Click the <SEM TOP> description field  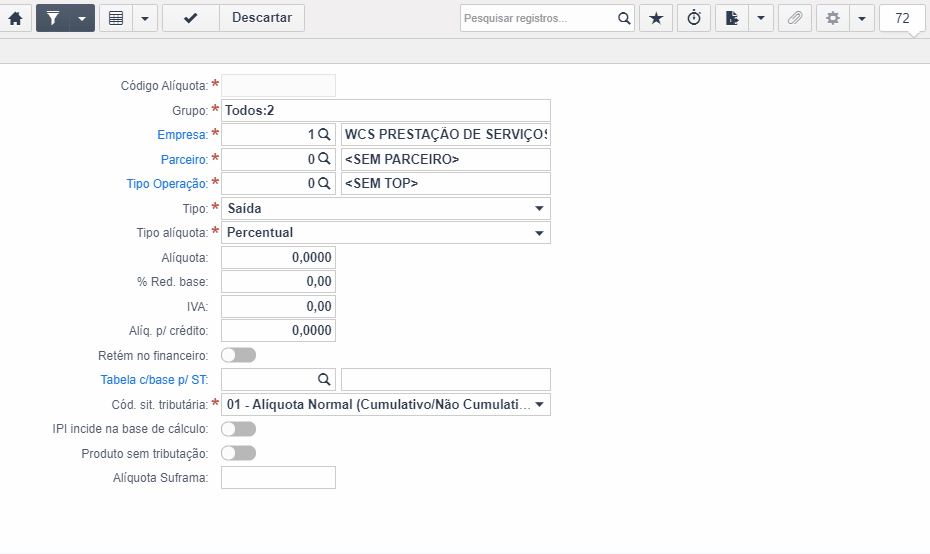tap(445, 183)
